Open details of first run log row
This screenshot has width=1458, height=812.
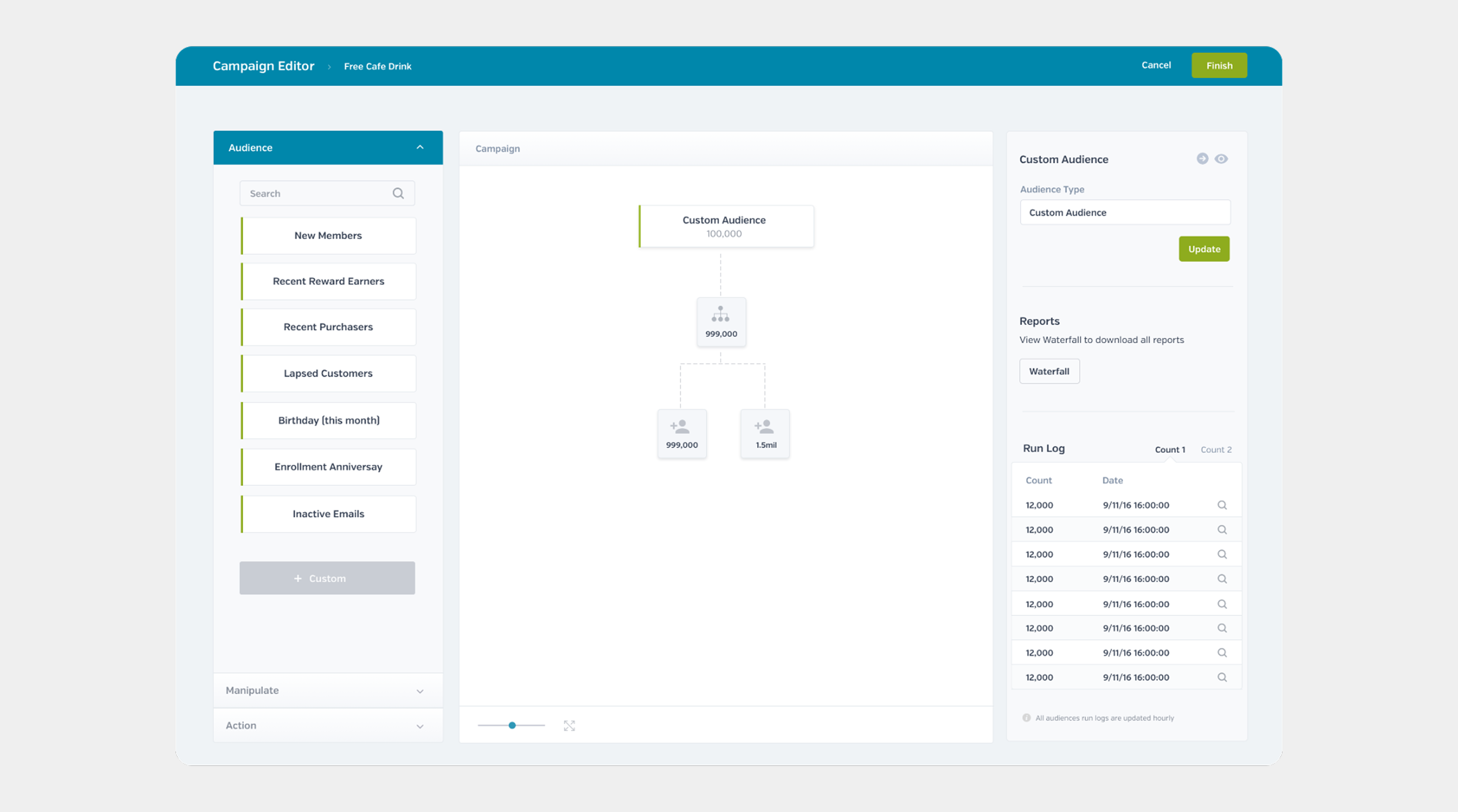[1222, 505]
